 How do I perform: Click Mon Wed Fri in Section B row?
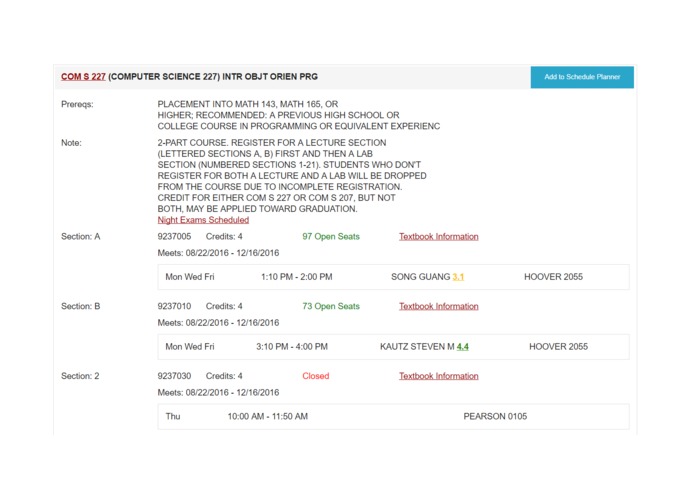(190, 346)
